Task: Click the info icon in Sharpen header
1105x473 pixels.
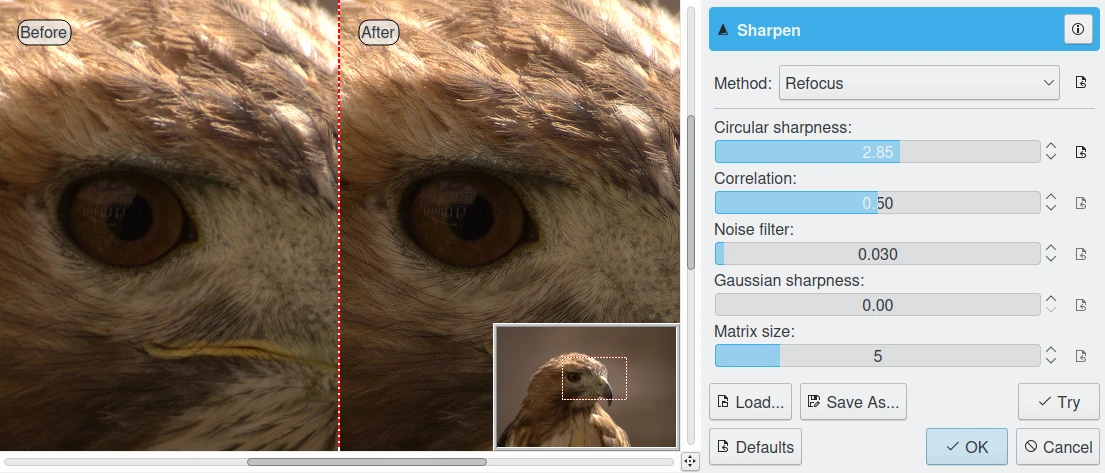Action: tap(1077, 30)
